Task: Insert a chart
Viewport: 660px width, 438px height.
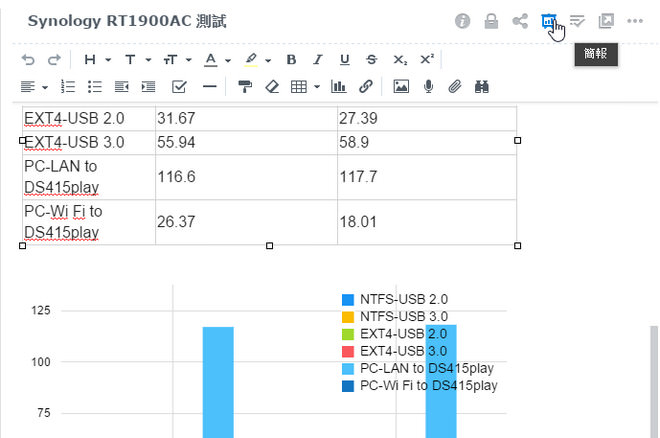Action: point(338,87)
